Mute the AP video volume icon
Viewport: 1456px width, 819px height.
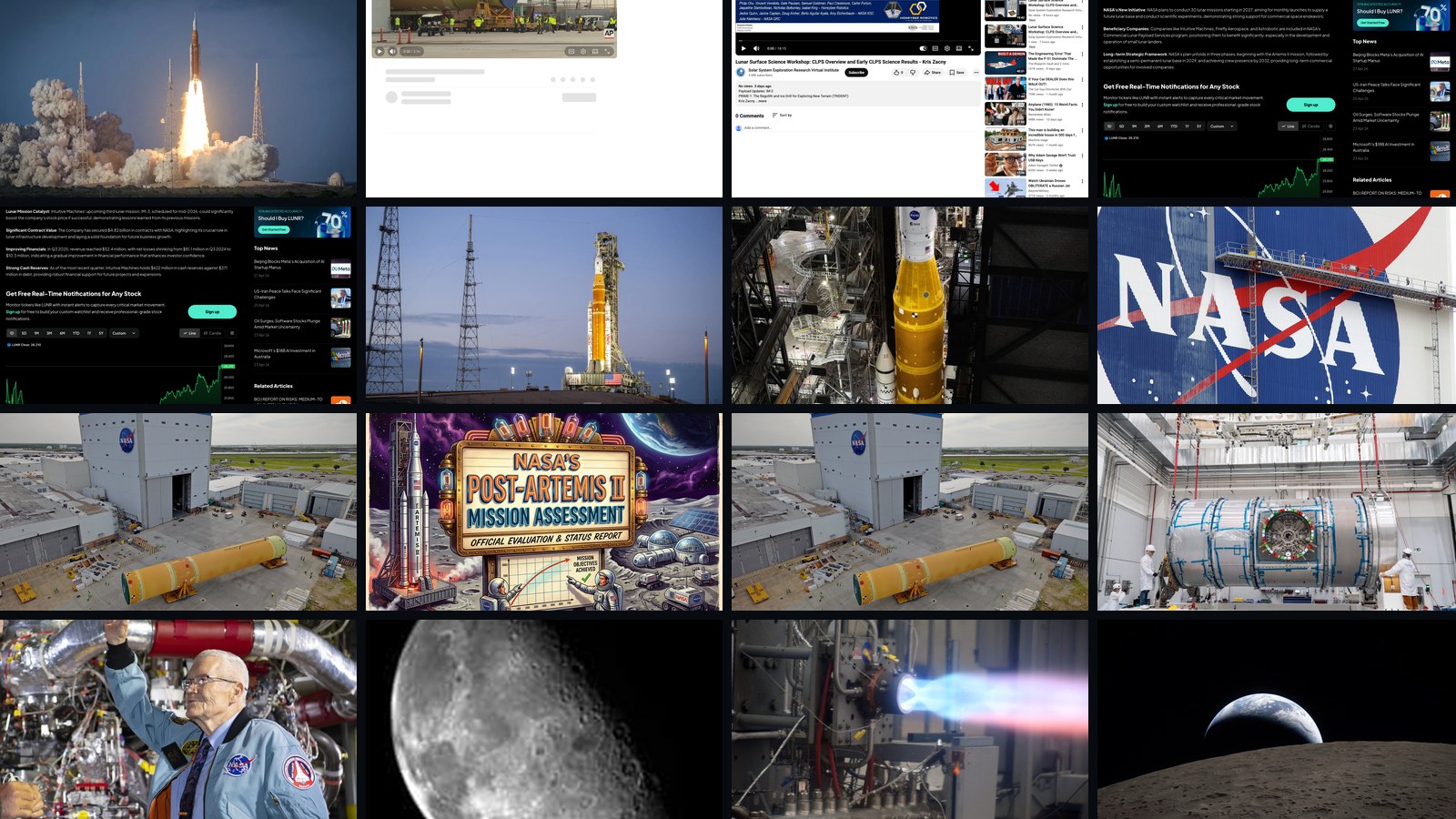point(392,51)
